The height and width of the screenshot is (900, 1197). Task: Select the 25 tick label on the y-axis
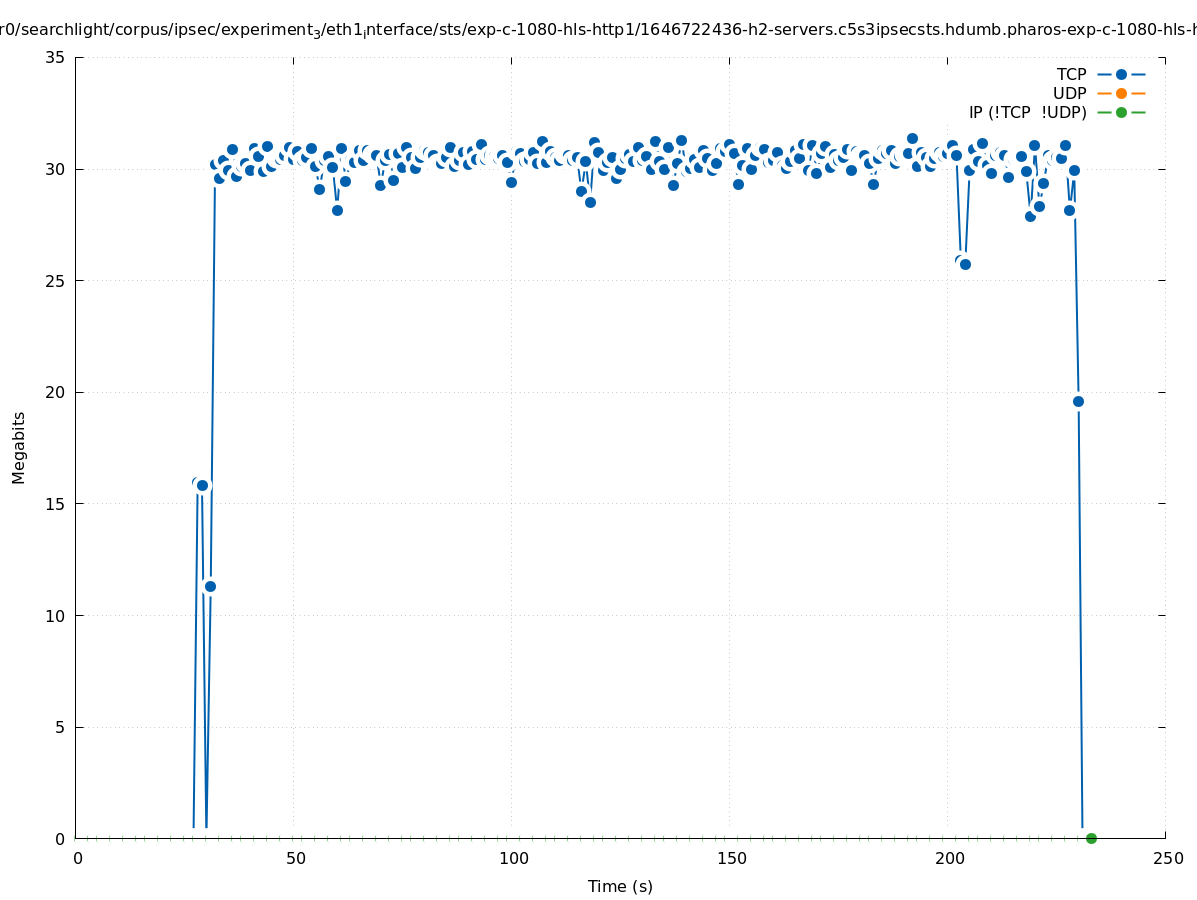coord(56,281)
